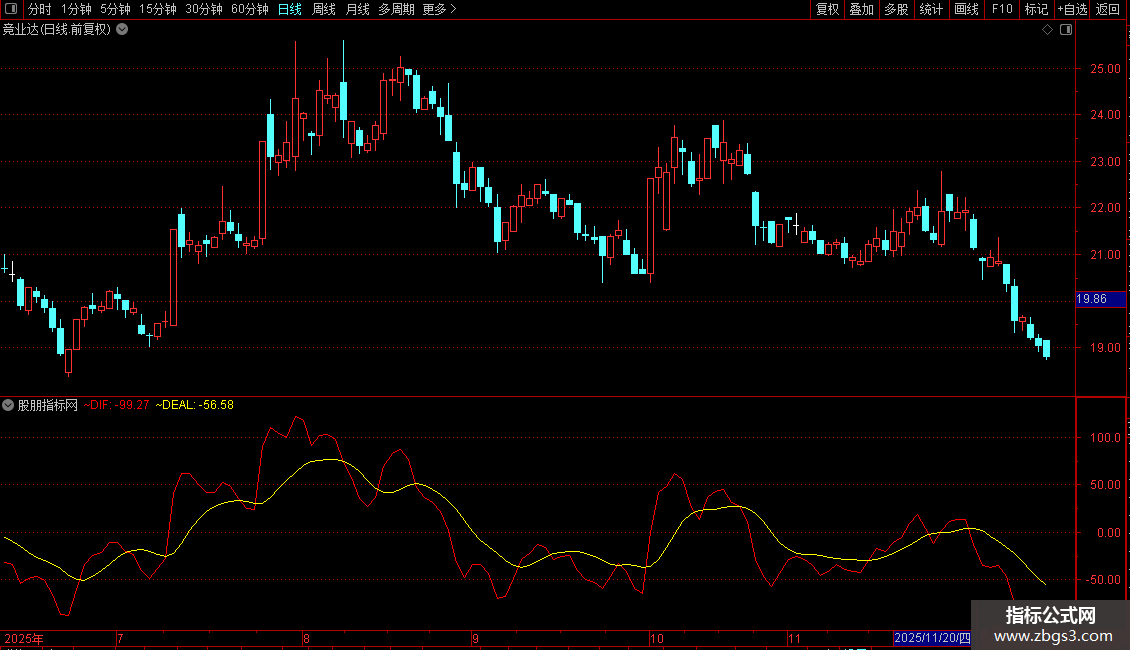The width and height of the screenshot is (1130, 650).
Task: Open the 多股 multi-stock view
Action: (896, 9)
